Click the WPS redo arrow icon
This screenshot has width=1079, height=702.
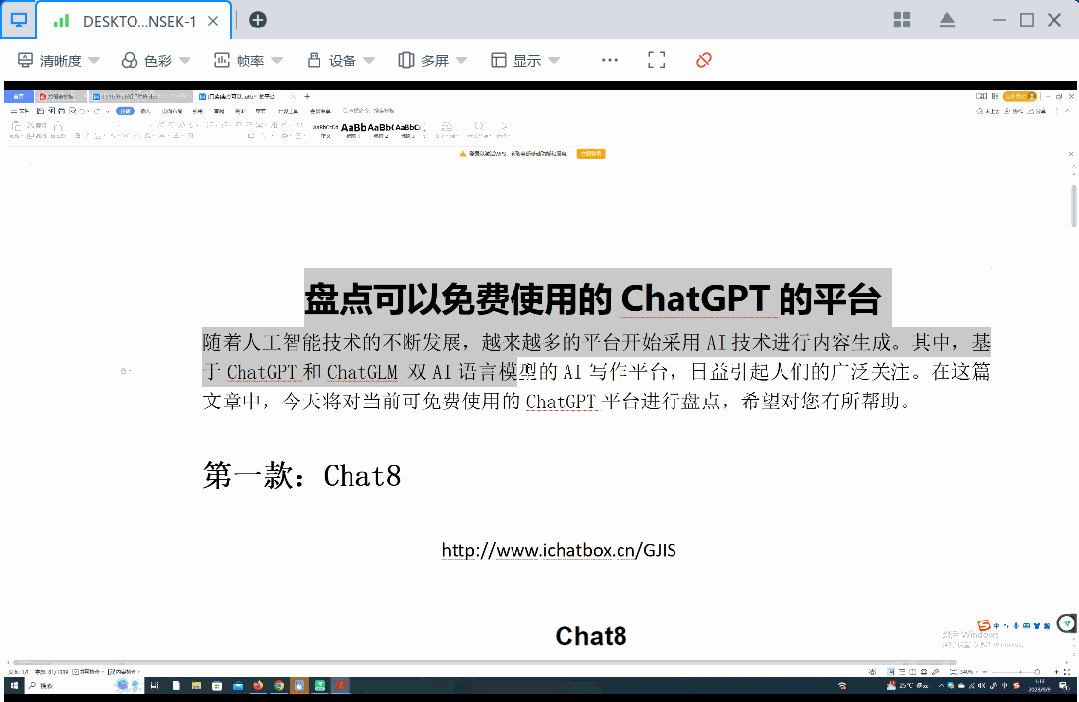(x=97, y=111)
